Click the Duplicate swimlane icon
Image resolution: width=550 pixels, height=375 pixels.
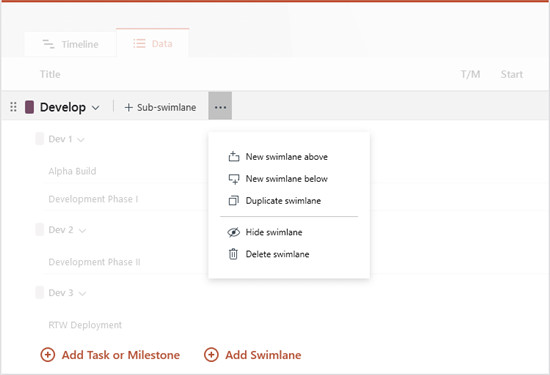point(234,201)
